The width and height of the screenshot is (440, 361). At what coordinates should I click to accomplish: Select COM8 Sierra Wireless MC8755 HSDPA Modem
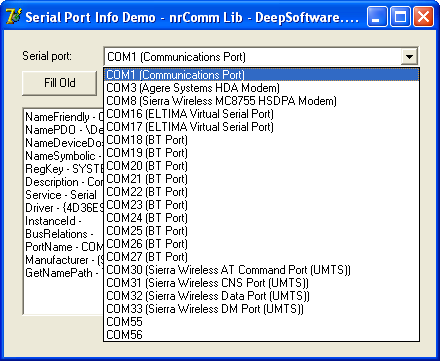pyautogui.click(x=262, y=101)
